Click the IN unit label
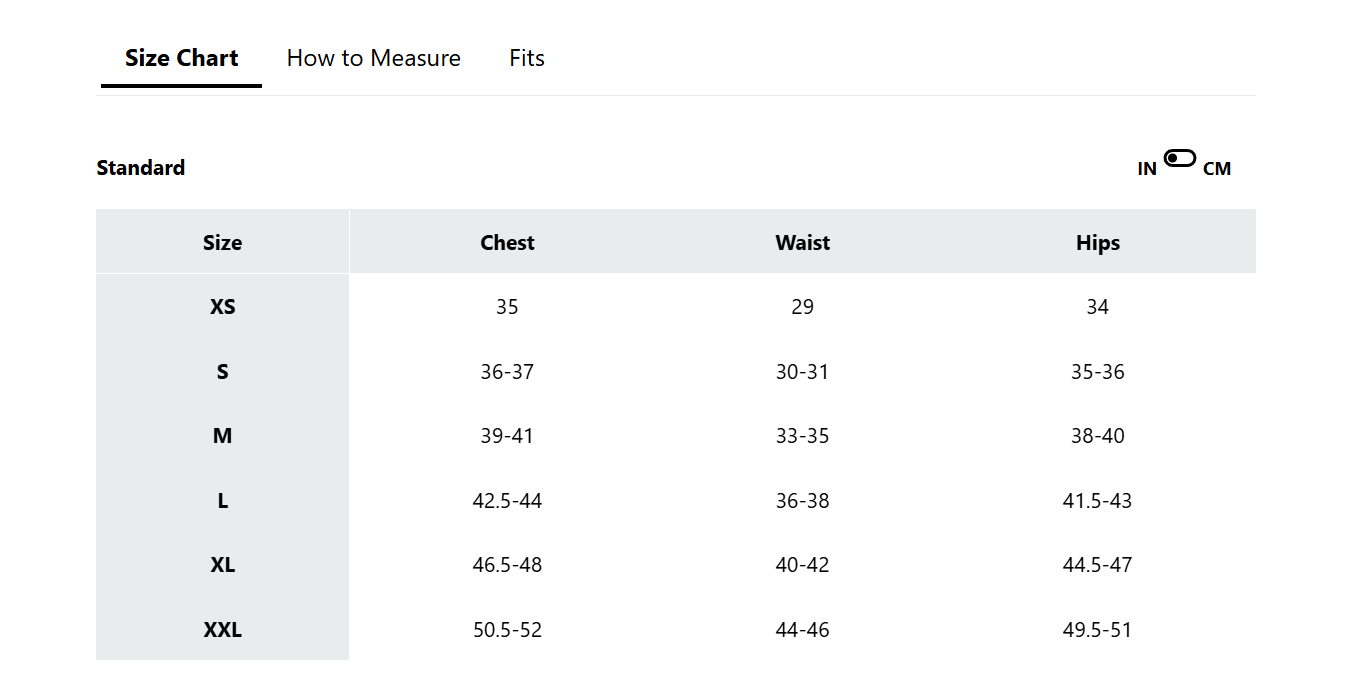The width and height of the screenshot is (1345, 681). 1147,169
